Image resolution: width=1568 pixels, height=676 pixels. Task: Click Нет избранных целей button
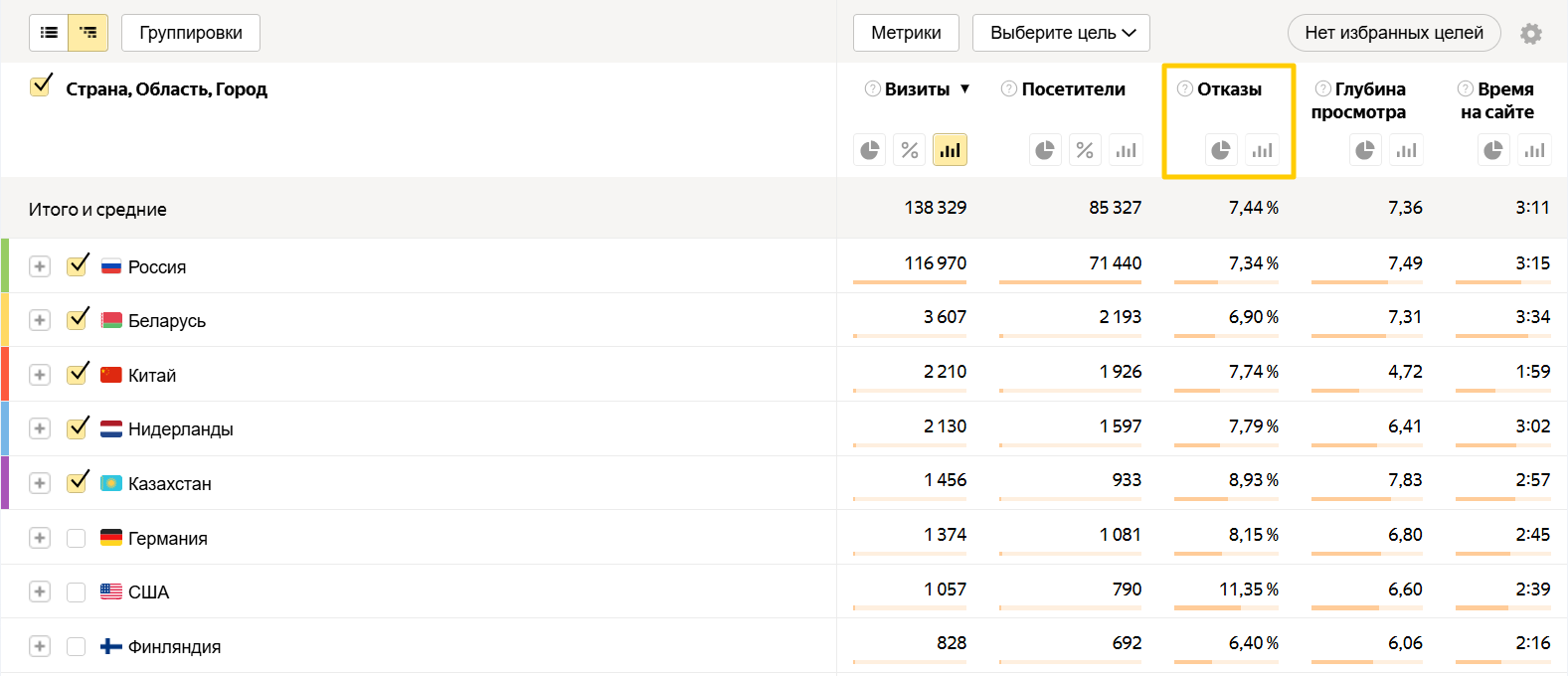tap(1393, 33)
